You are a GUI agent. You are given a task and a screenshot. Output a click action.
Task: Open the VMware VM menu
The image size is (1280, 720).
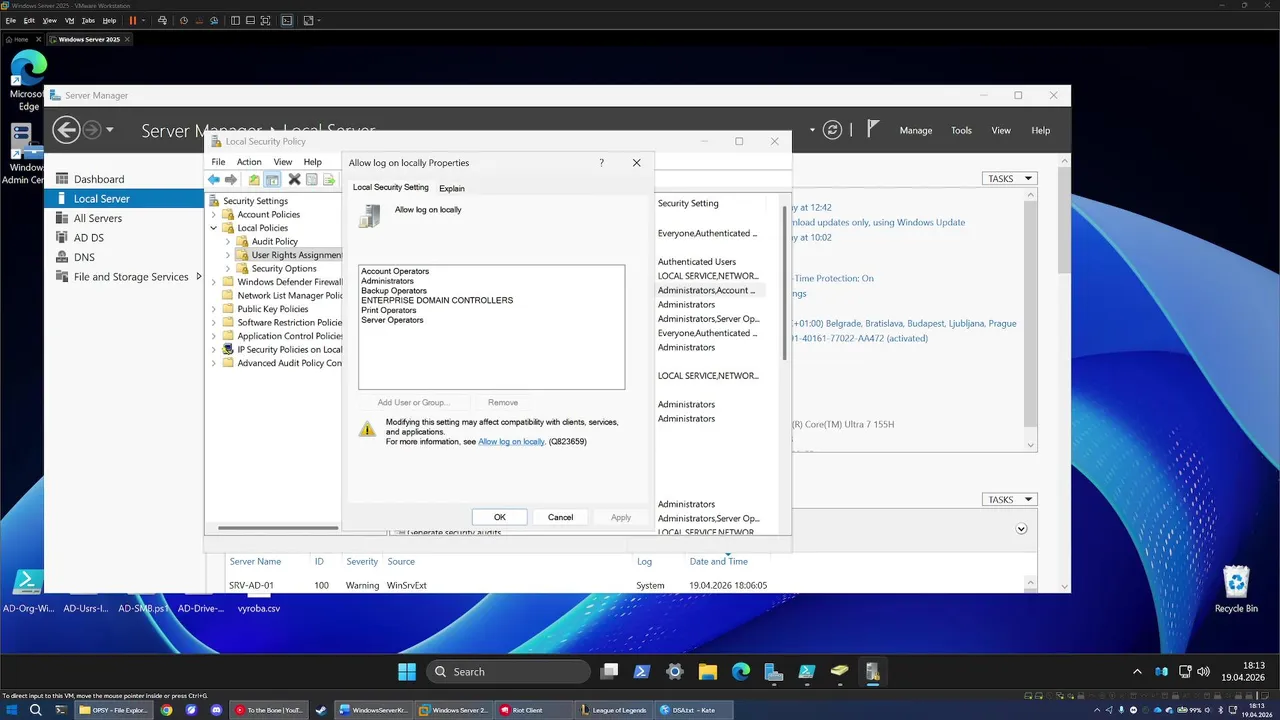point(69,20)
